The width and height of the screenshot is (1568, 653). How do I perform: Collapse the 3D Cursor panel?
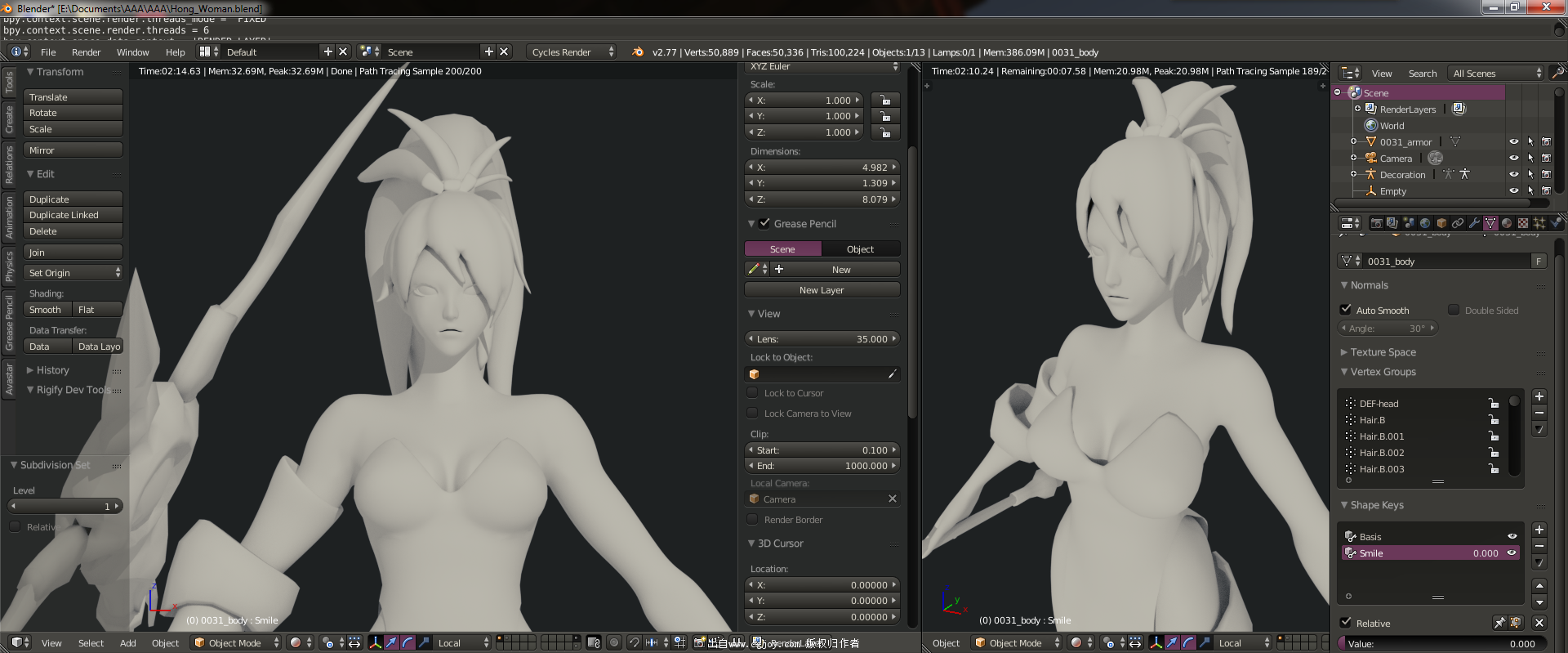tap(776, 543)
